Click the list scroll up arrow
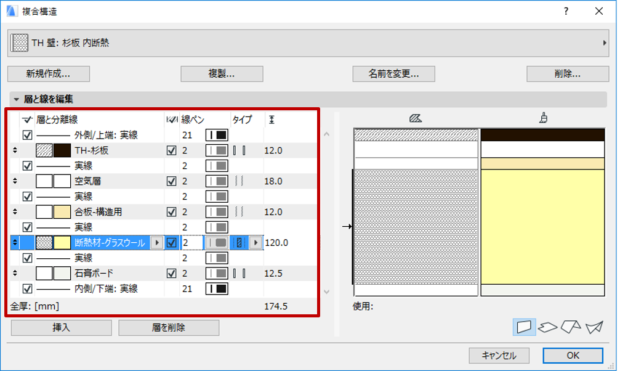Image resolution: width=620 pixels, height=371 pixels. (327, 134)
